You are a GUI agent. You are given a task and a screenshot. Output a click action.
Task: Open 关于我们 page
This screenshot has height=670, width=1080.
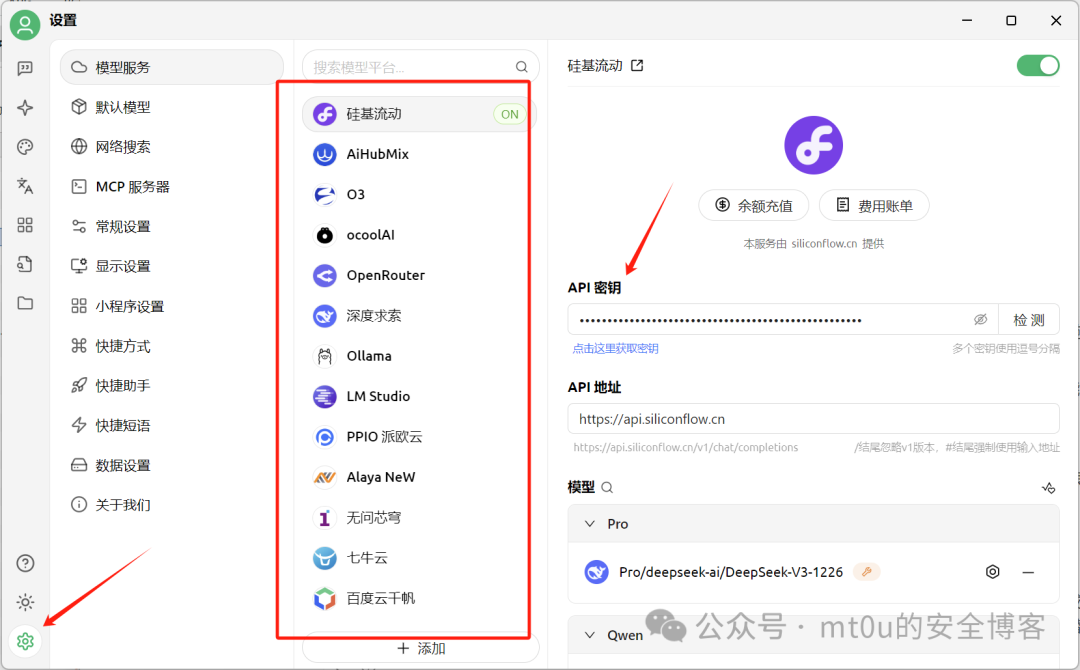point(172,505)
